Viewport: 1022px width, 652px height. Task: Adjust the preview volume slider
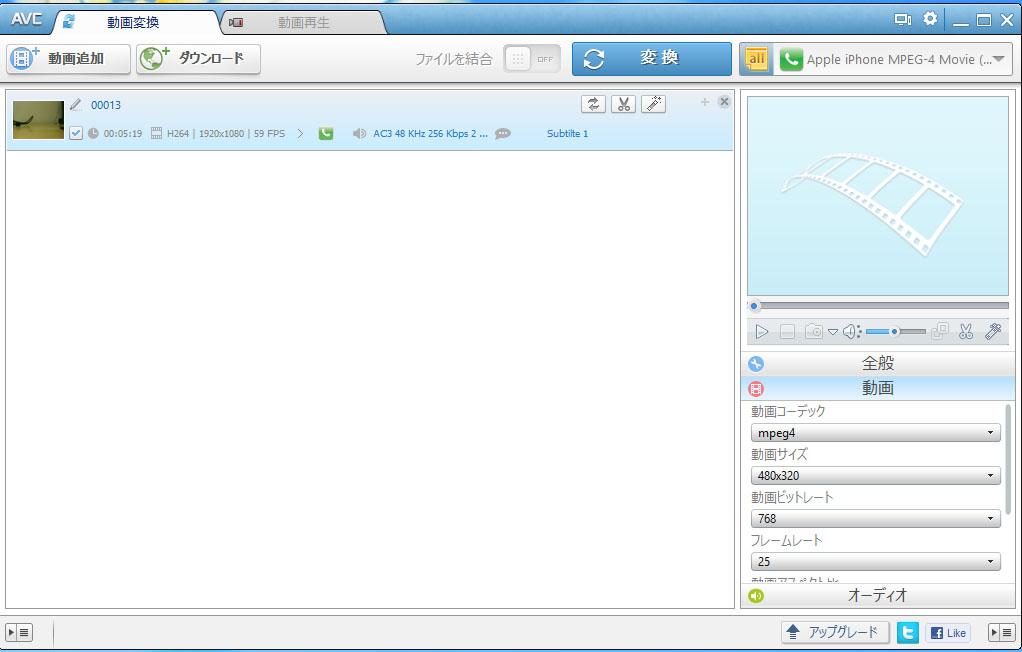click(x=896, y=332)
